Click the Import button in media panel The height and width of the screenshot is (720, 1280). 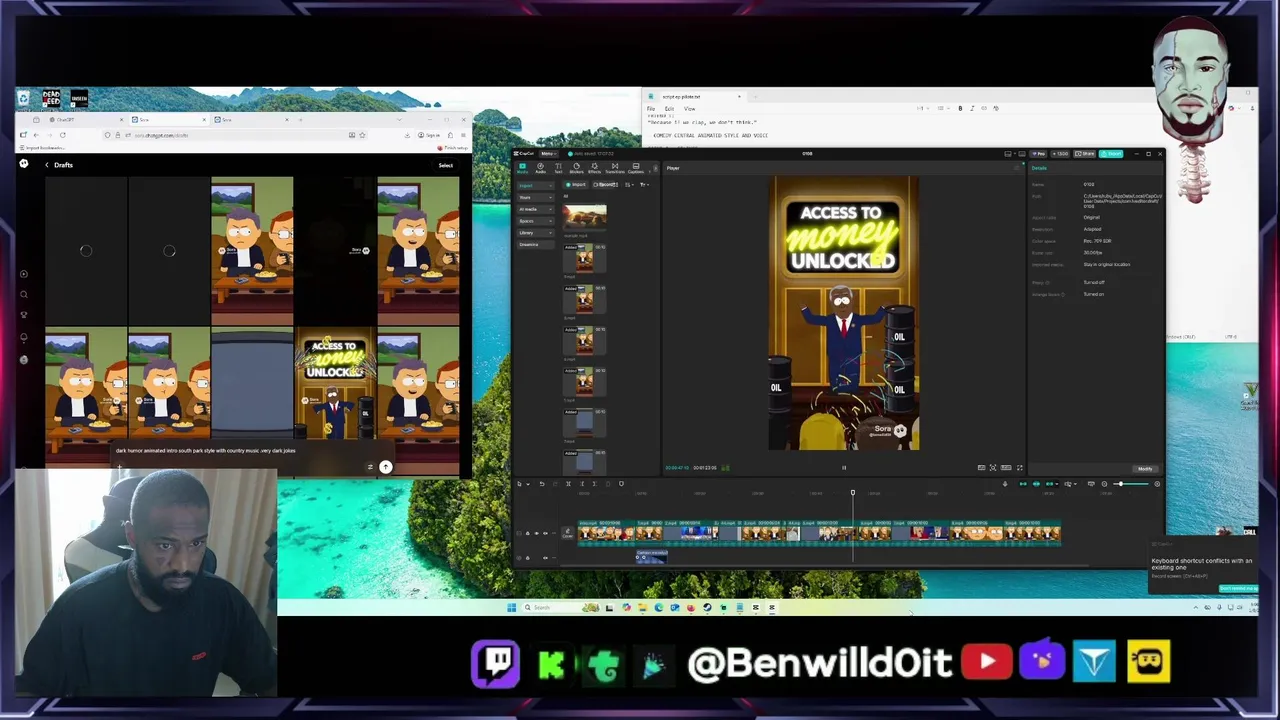pyautogui.click(x=576, y=184)
